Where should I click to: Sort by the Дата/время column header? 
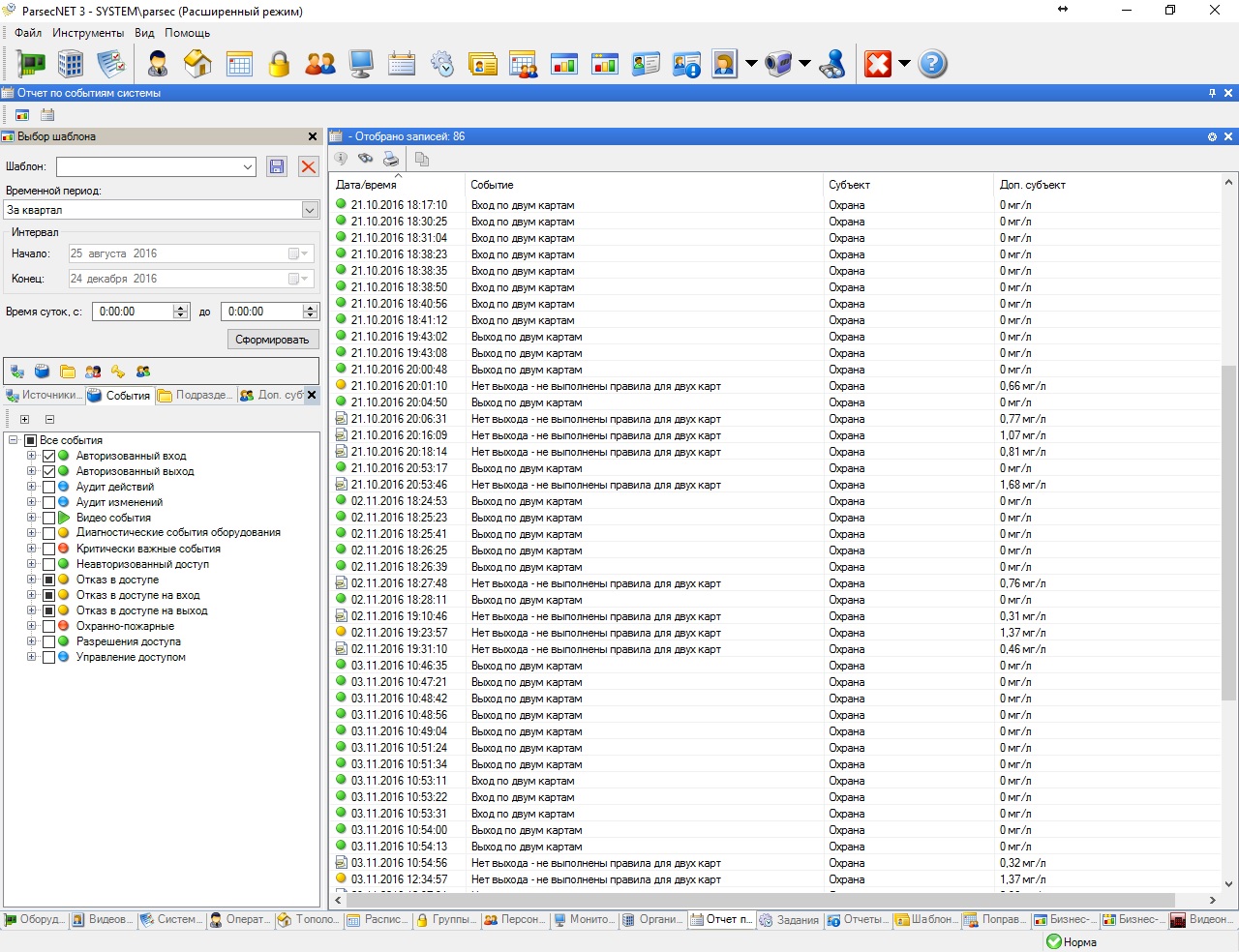(x=397, y=185)
